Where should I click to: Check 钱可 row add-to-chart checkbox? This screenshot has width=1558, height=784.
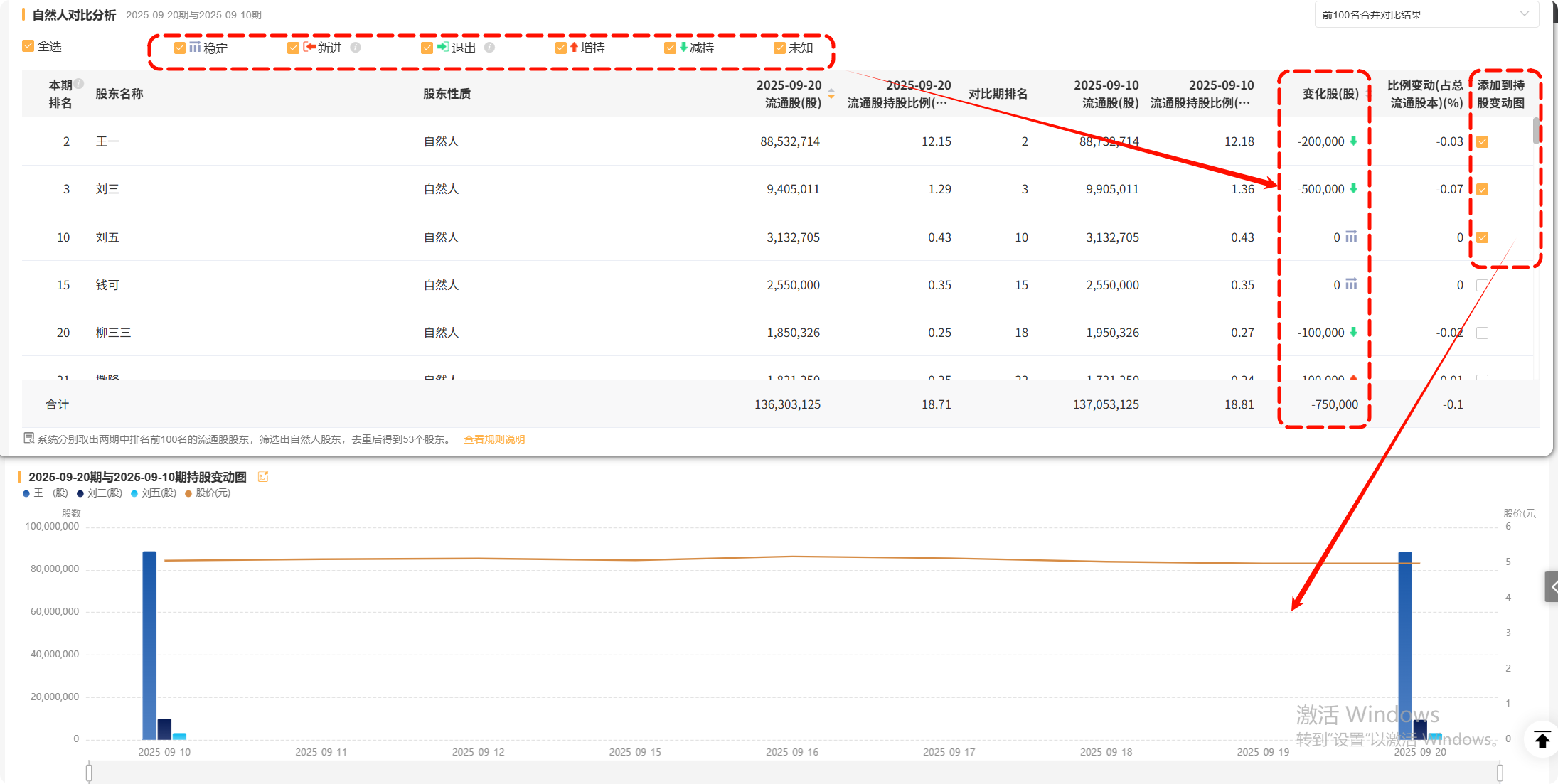[x=1482, y=285]
